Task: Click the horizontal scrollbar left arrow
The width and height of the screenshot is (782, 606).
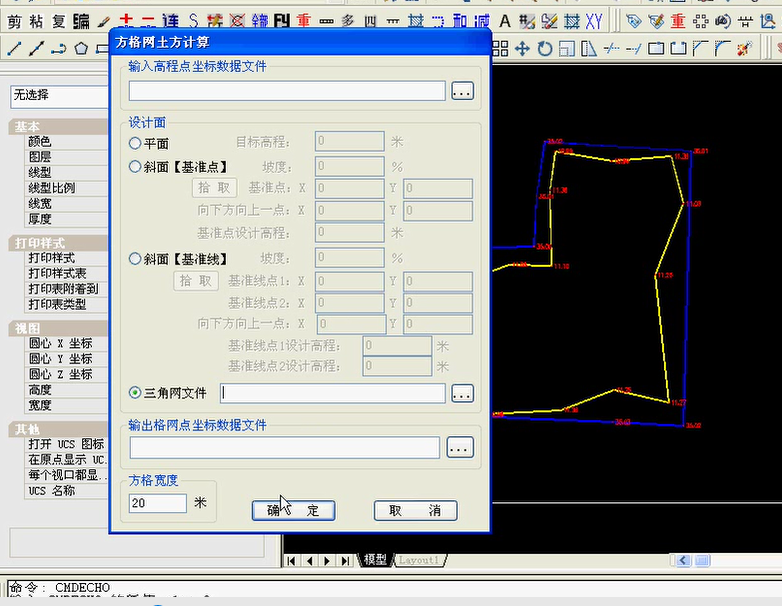Action: 683,561
